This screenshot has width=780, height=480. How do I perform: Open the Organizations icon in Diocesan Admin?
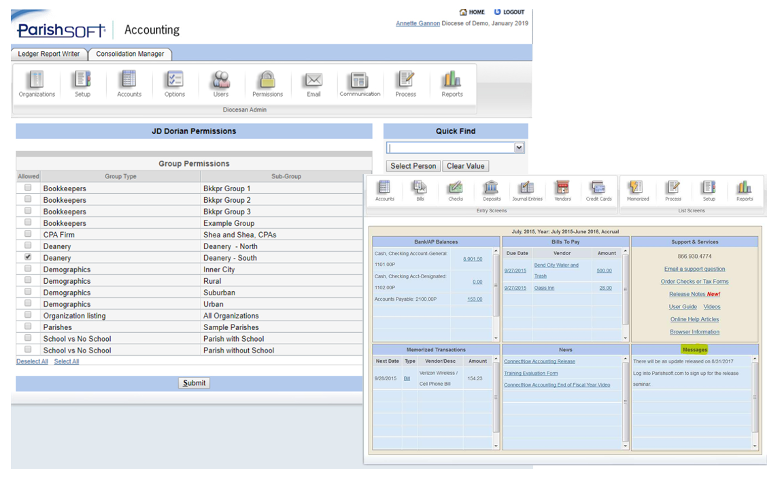tap(37, 84)
